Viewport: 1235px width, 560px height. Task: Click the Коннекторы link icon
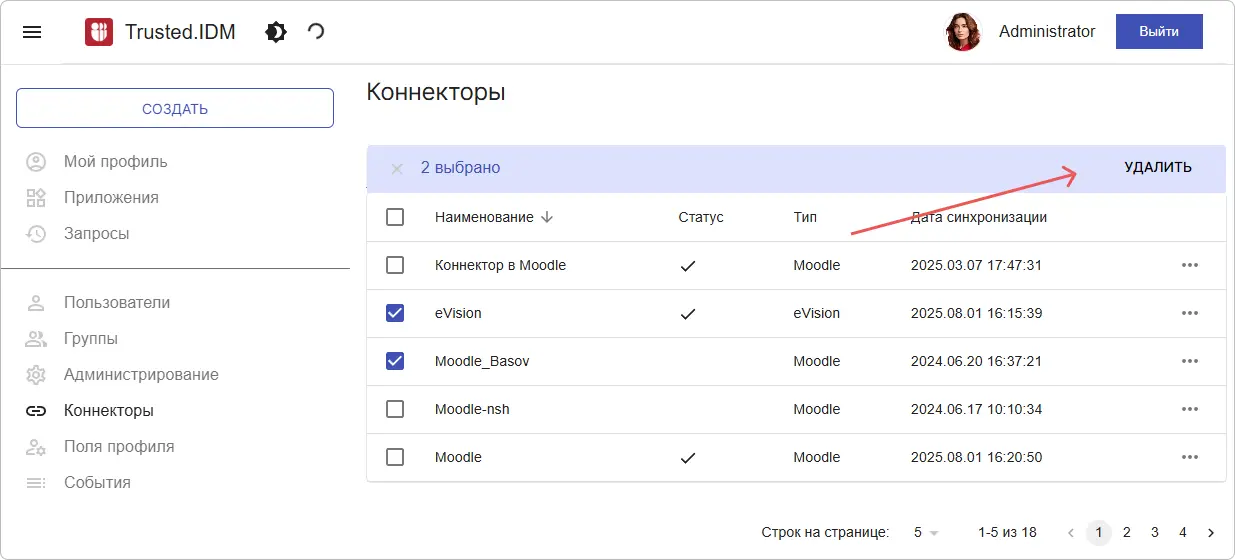point(36,411)
